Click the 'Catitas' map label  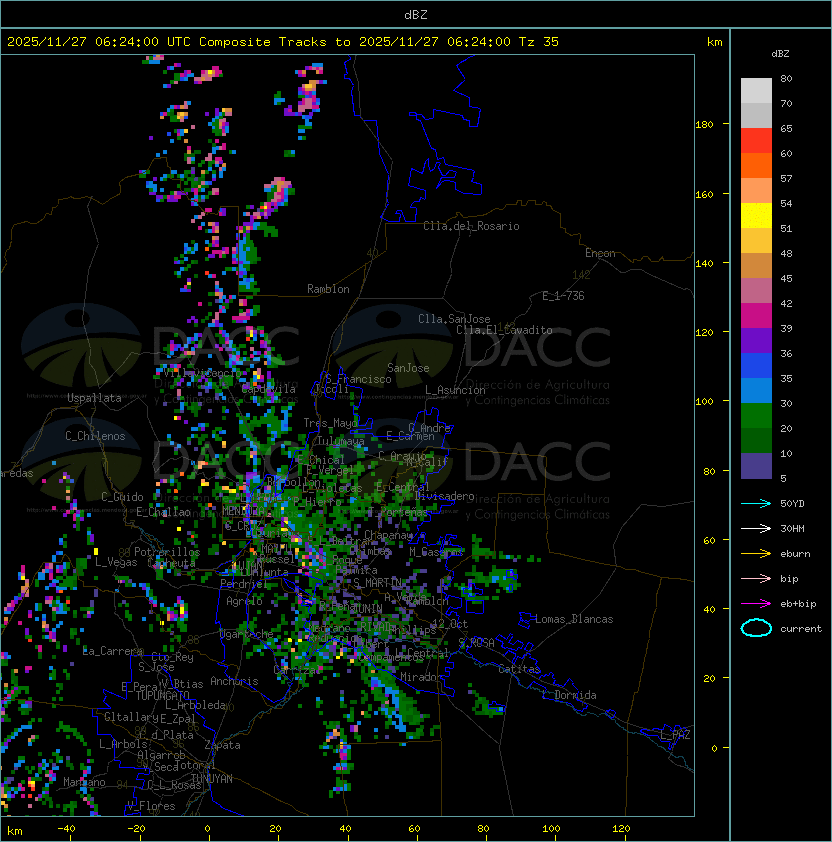(519, 669)
